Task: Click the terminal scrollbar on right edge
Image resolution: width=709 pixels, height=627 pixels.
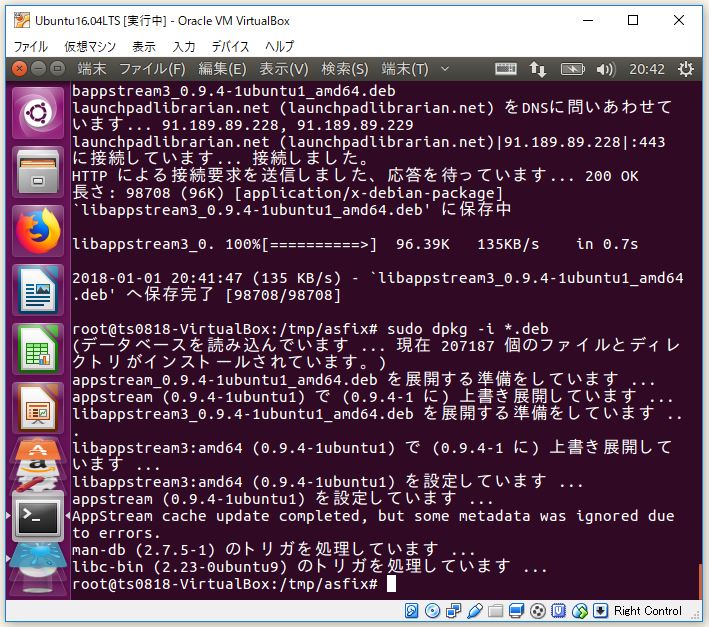Action: pos(700,581)
